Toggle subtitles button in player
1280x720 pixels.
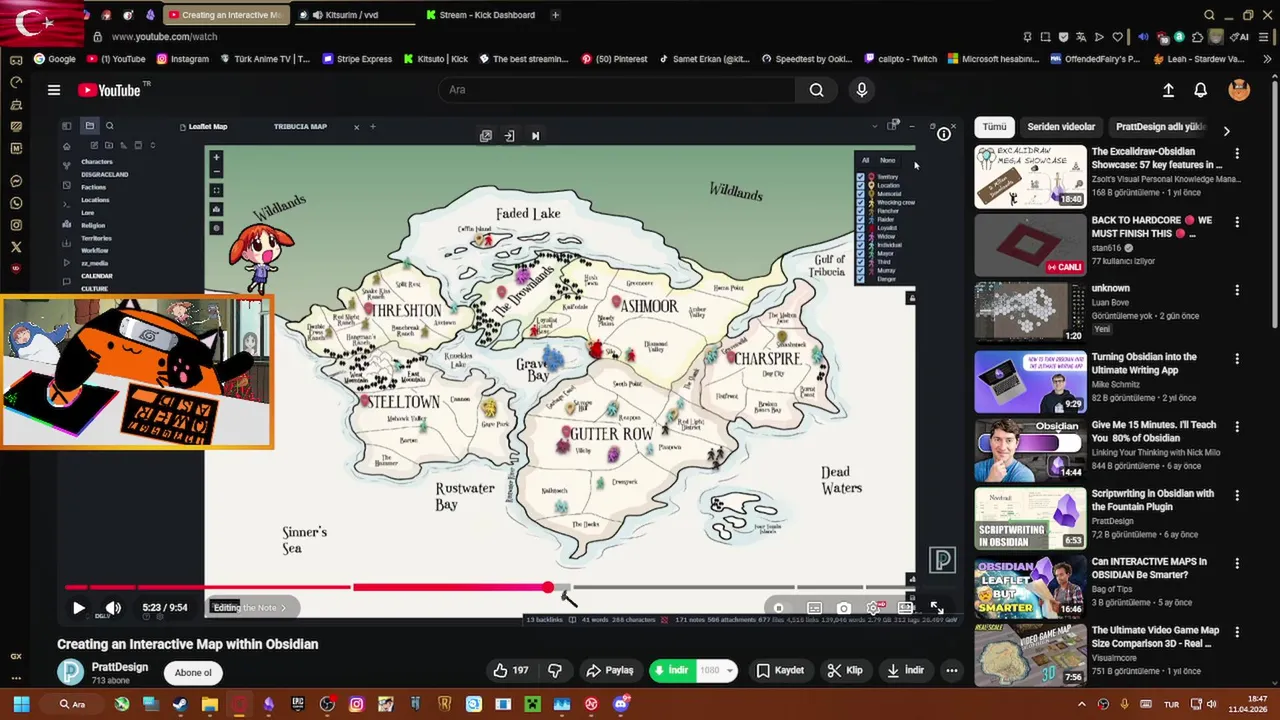pyautogui.click(x=815, y=608)
